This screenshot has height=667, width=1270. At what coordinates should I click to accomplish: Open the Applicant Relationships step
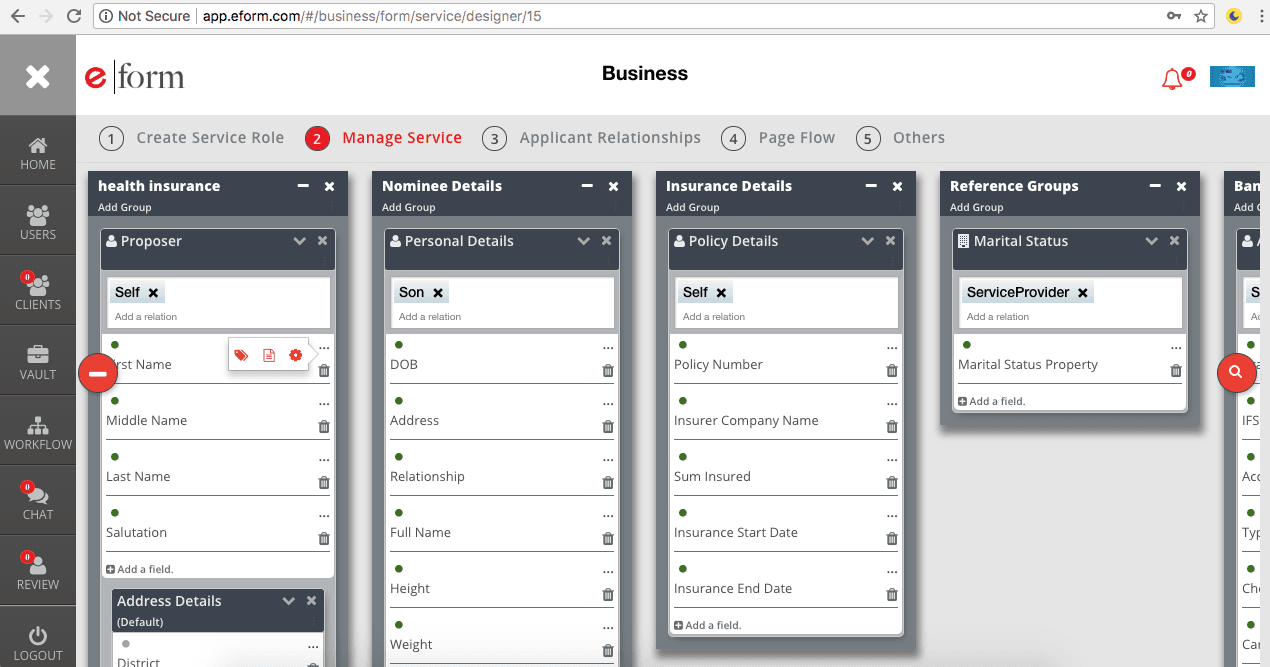[x=610, y=137]
